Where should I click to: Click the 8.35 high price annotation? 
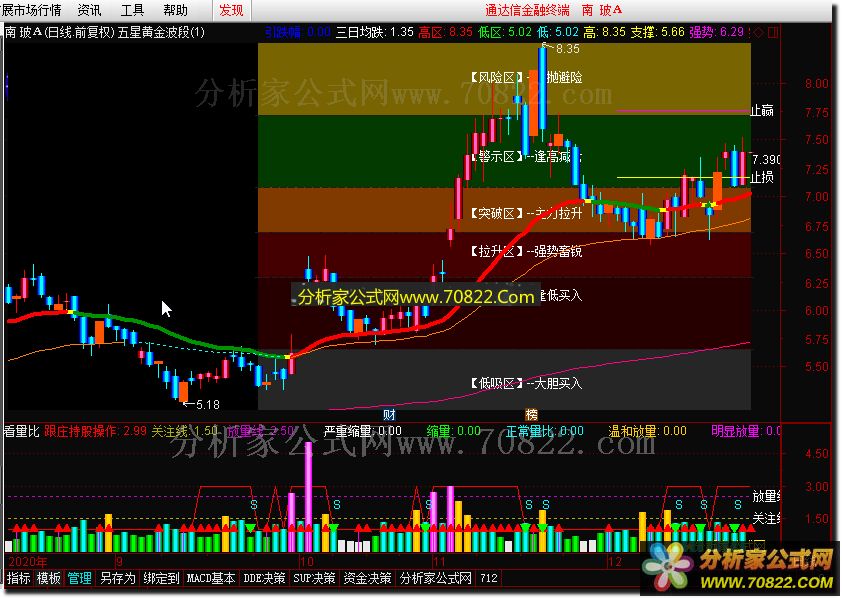568,49
